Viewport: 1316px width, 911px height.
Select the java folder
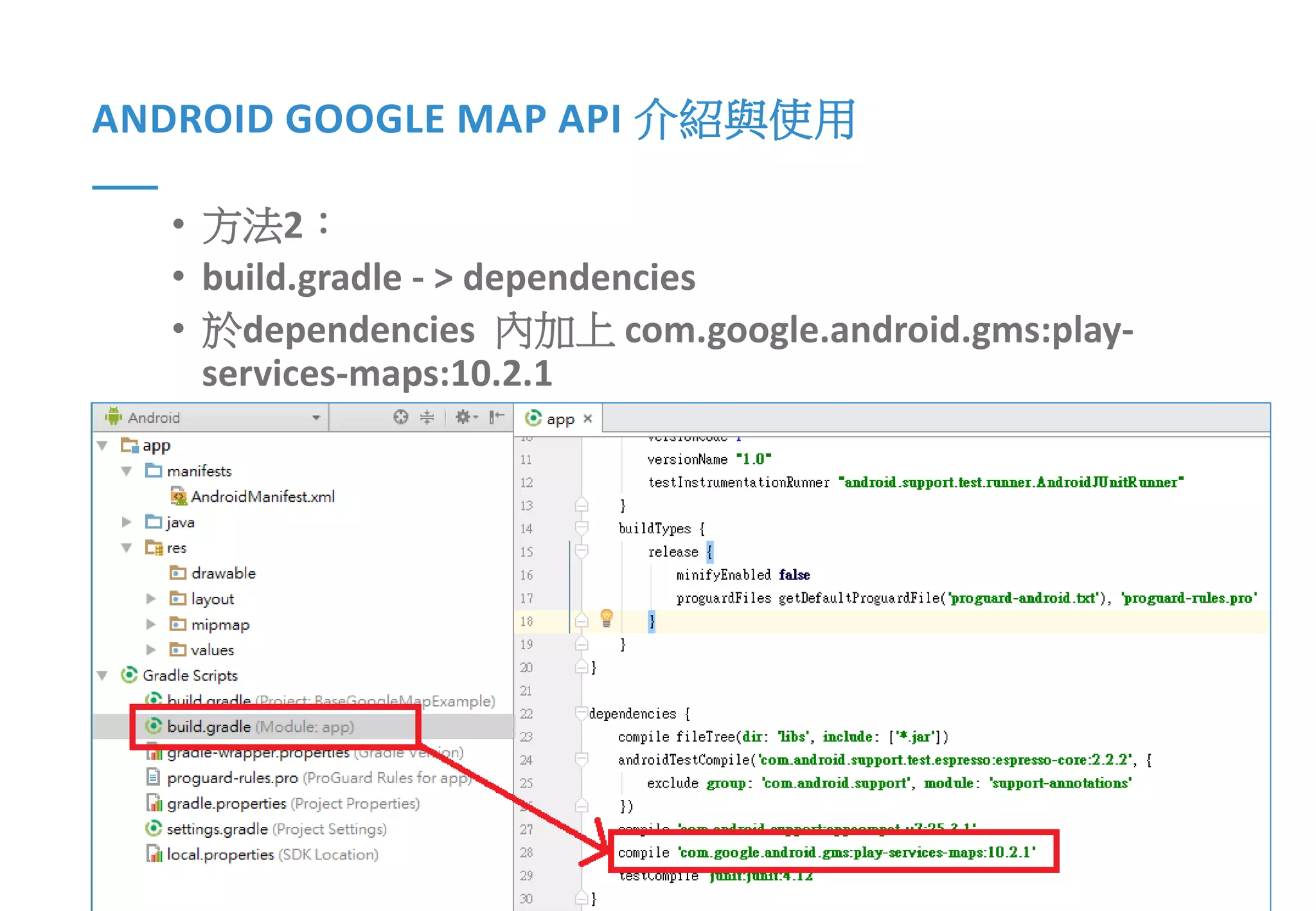(x=180, y=522)
